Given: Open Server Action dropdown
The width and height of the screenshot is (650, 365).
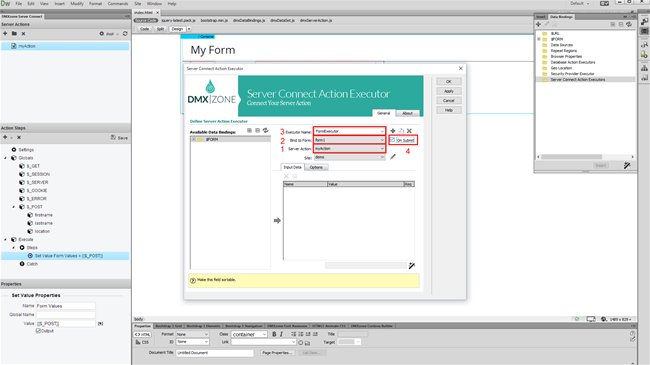Looking at the screenshot, I should 382,148.
